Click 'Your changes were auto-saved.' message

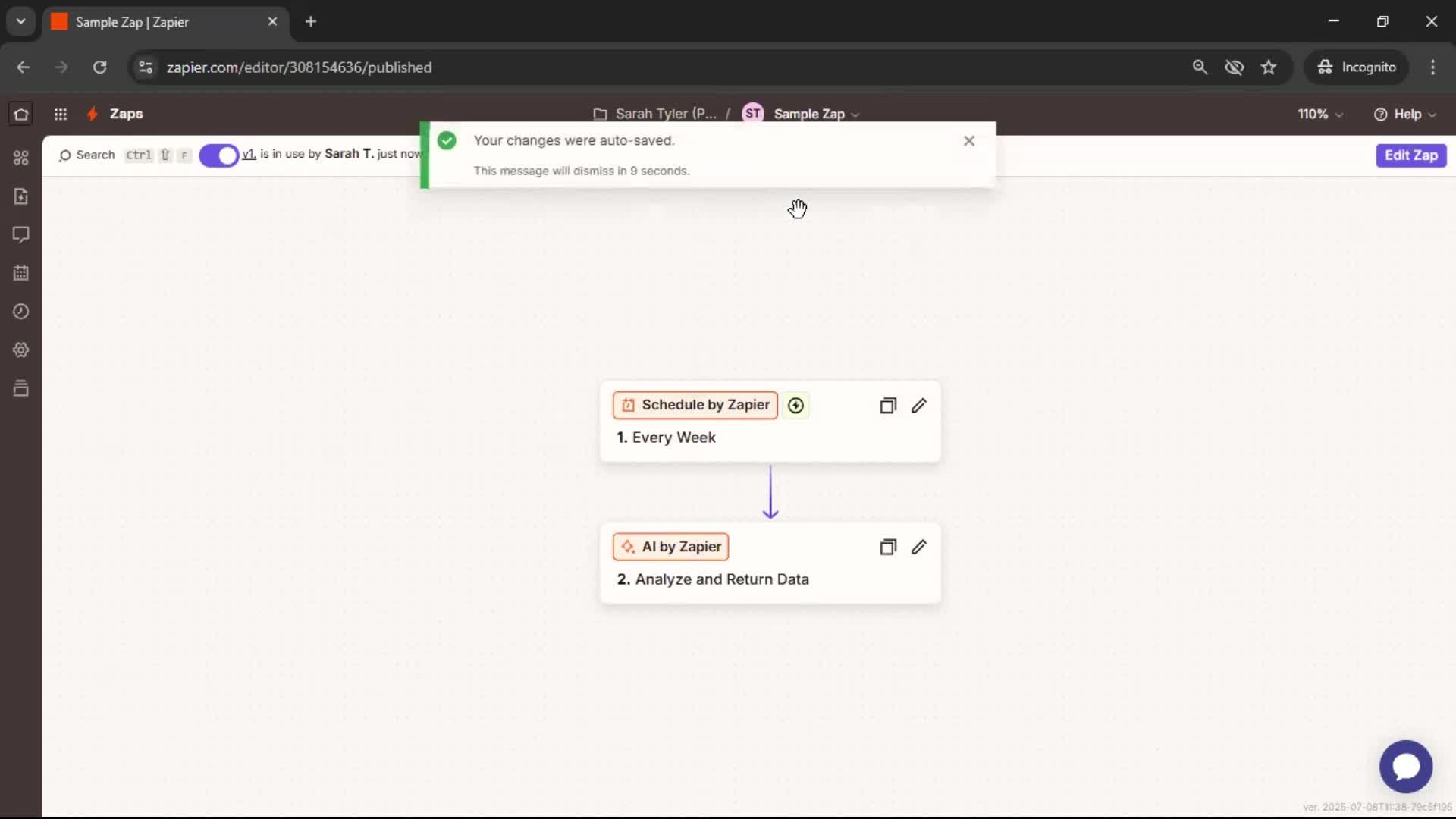click(574, 140)
